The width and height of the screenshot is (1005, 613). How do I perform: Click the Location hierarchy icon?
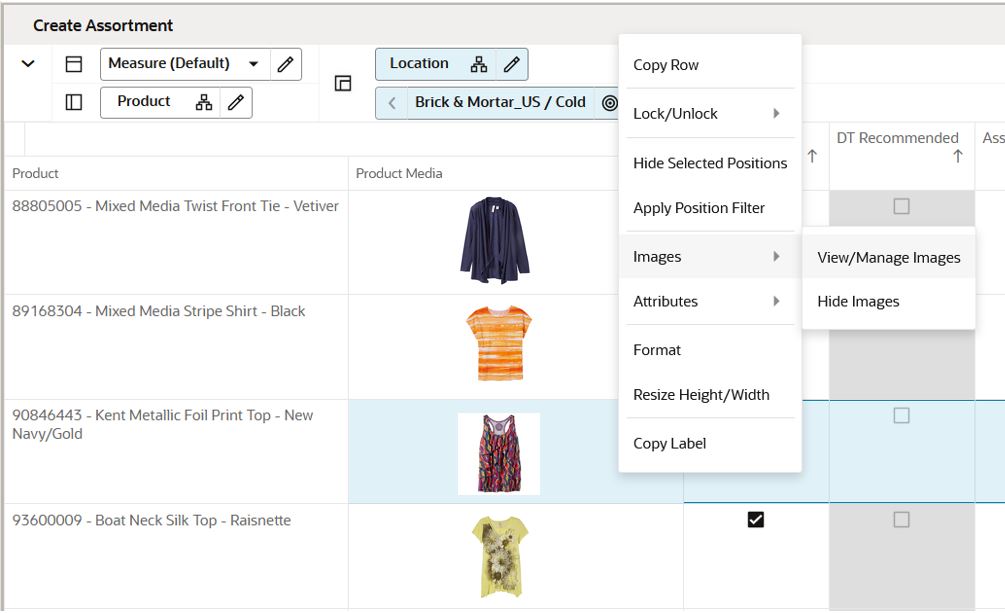point(479,64)
